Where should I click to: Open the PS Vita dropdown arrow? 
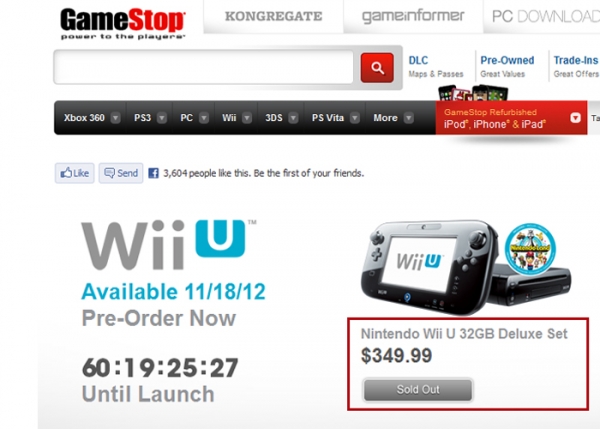355,118
